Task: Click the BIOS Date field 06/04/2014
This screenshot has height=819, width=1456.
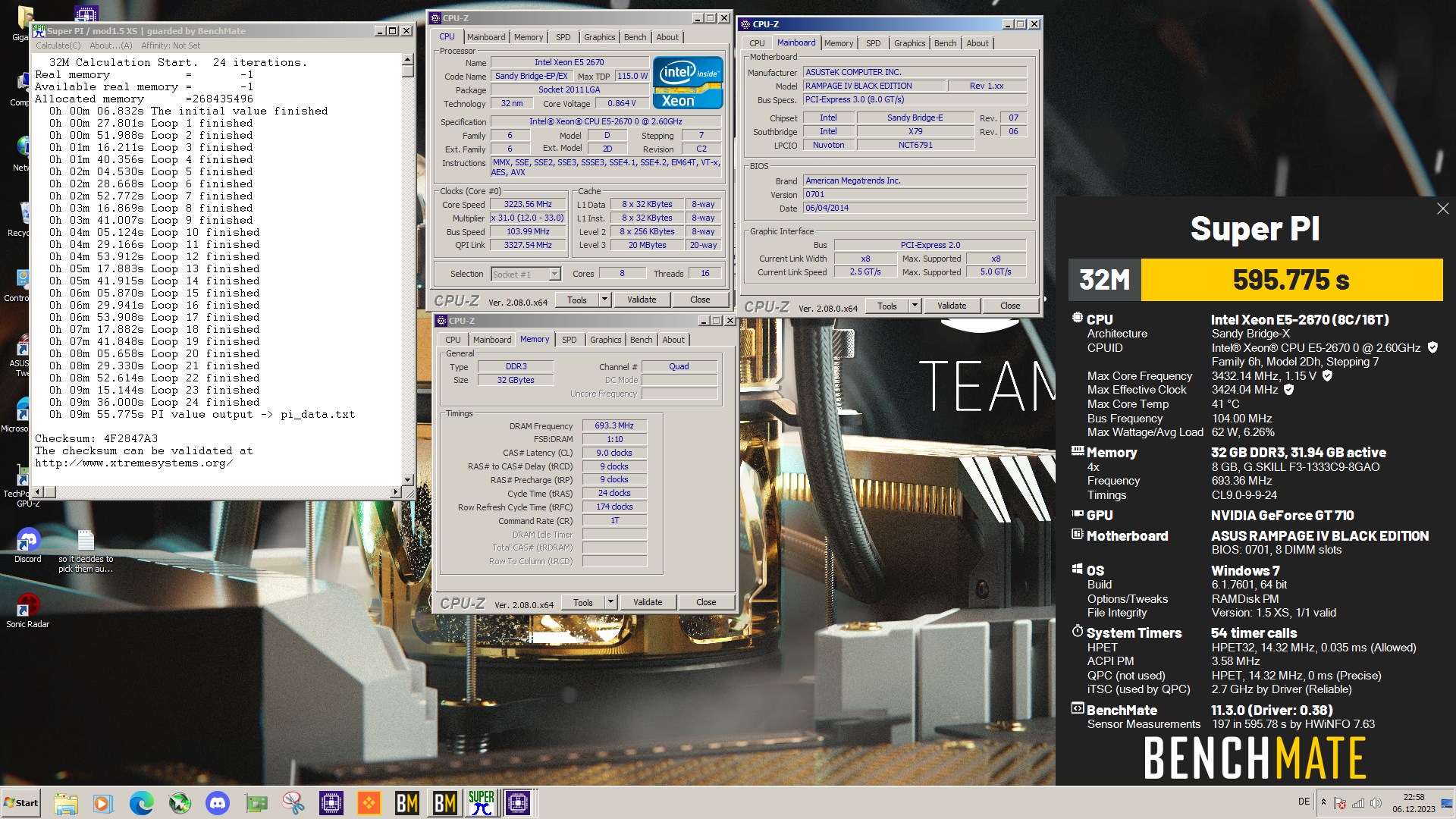Action: (915, 208)
